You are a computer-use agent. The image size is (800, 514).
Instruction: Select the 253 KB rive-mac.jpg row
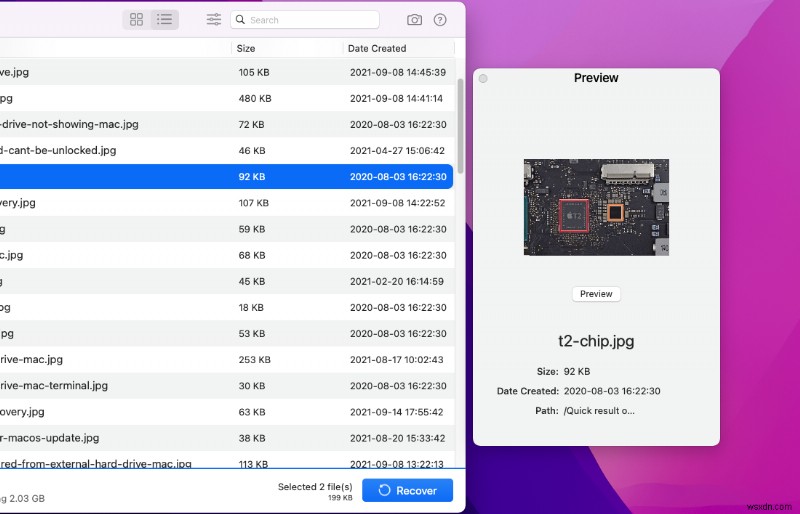(227, 359)
